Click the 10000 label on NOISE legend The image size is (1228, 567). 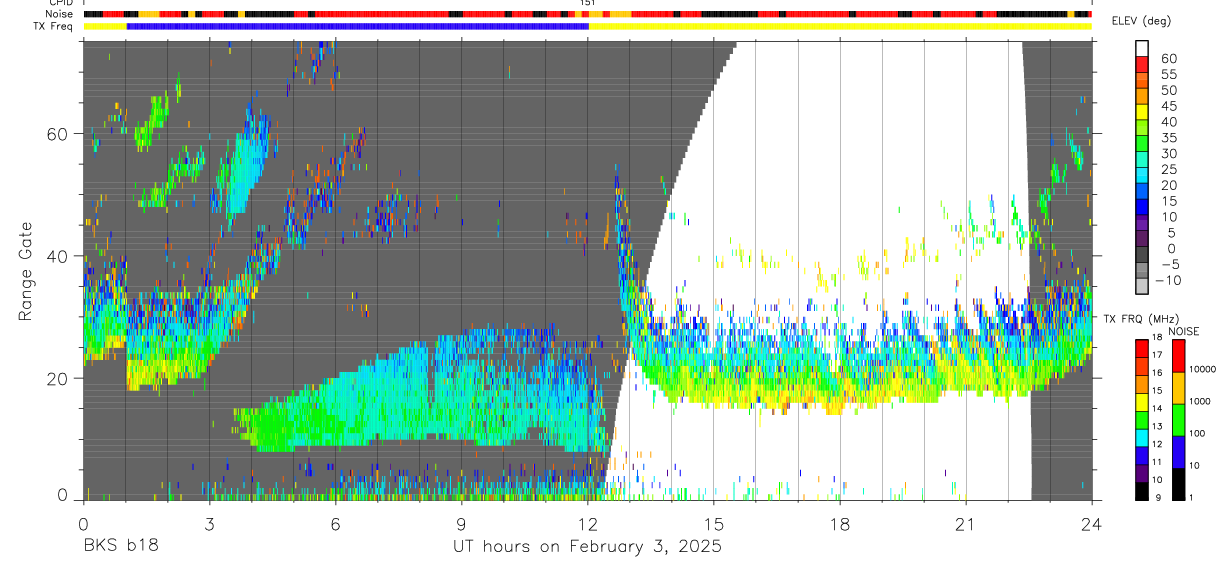point(1203,369)
